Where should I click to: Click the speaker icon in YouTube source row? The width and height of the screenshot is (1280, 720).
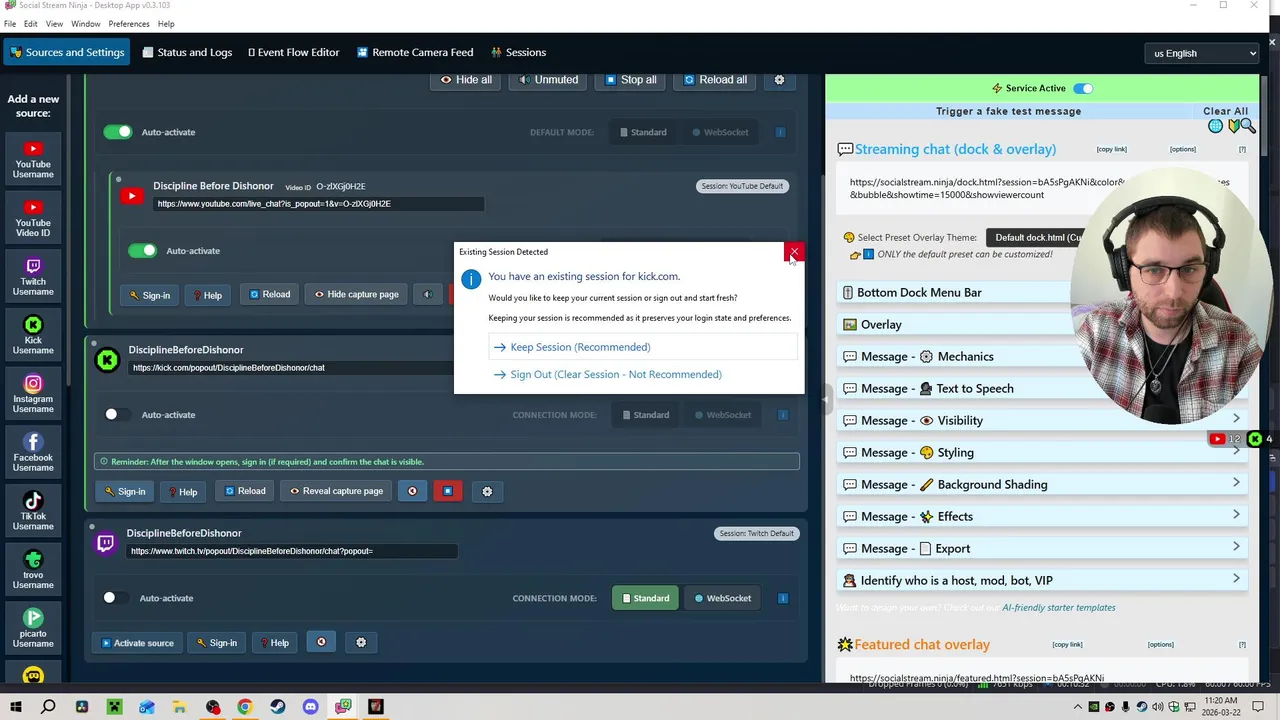[x=427, y=295]
